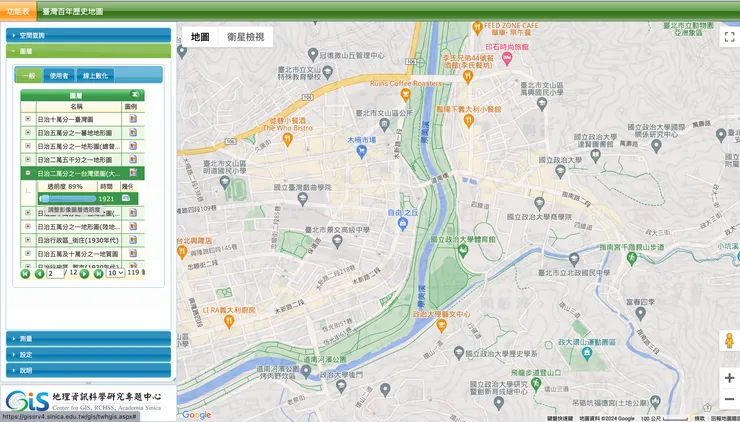Viewport: 740px width, 422px height.
Task: Click the 景文高級中學 school marker
Action: [337, 242]
